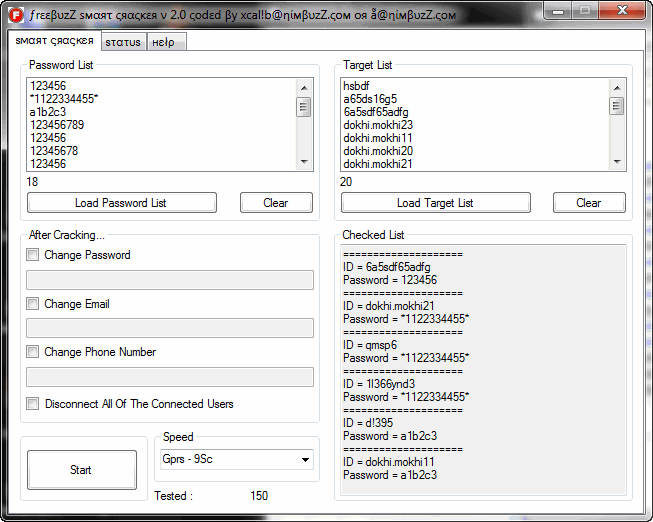Image resolution: width=653 pixels, height=522 pixels.
Task: Click ID = dokhi.mokhi11 in Checked List
Action: pyautogui.click(x=389, y=462)
